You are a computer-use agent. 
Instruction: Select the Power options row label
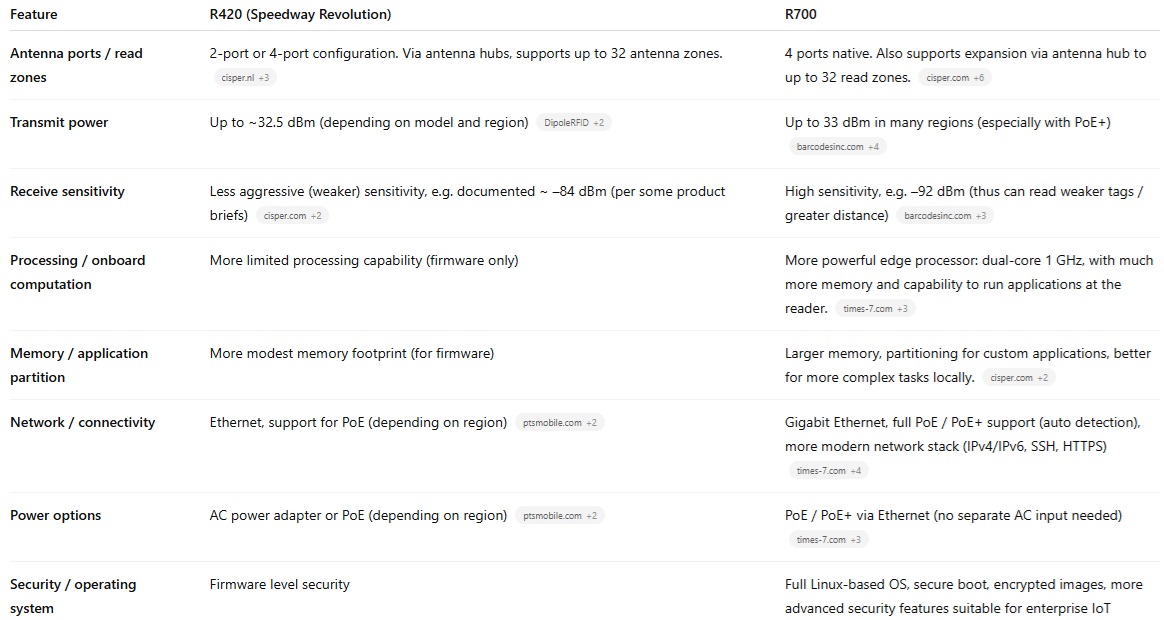coord(56,515)
